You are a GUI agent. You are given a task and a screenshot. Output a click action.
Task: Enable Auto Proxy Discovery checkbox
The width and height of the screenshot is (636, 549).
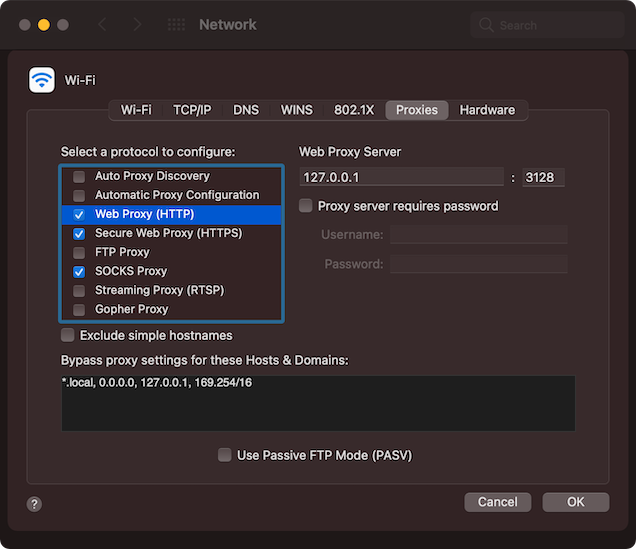point(79,176)
